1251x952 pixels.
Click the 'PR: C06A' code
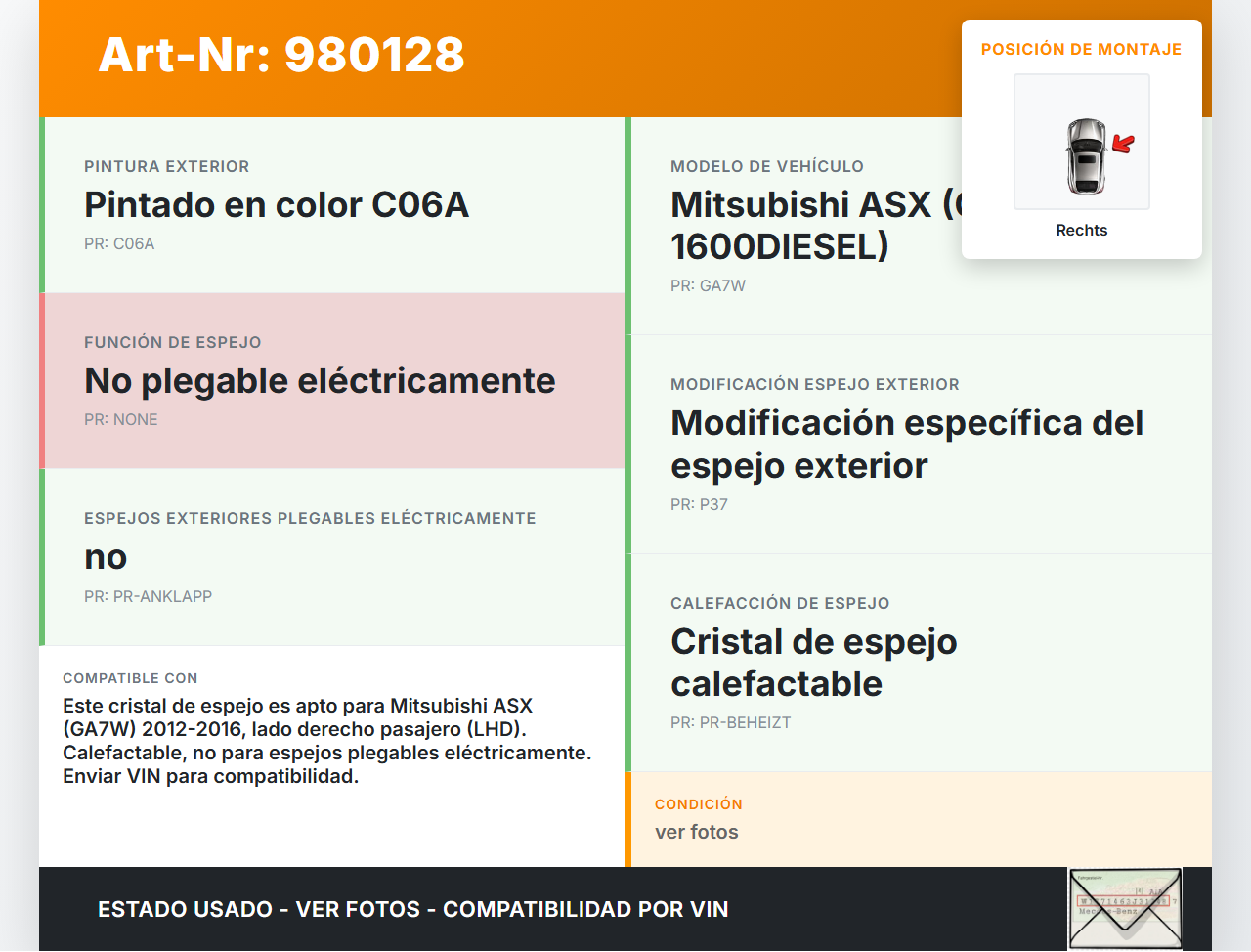click(119, 244)
